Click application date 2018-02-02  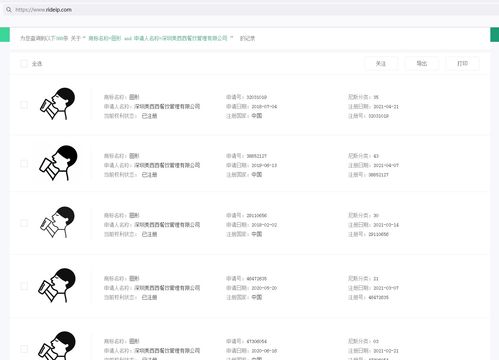coord(264,225)
